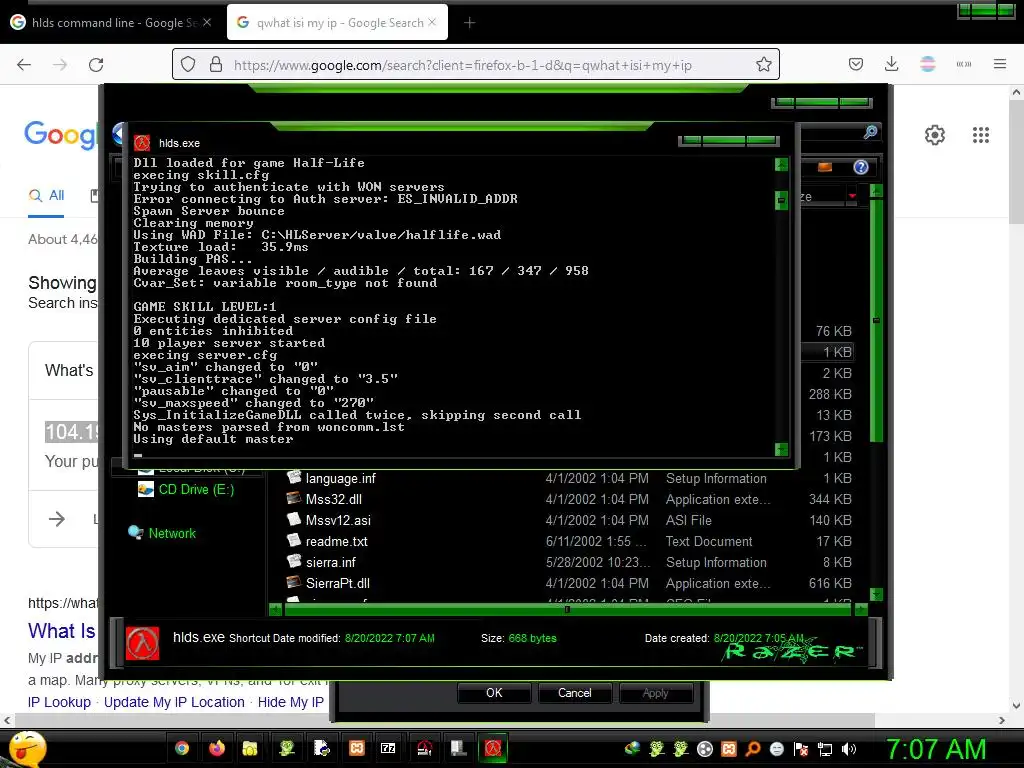Click the Firefox forward arrow

[x=60, y=65]
